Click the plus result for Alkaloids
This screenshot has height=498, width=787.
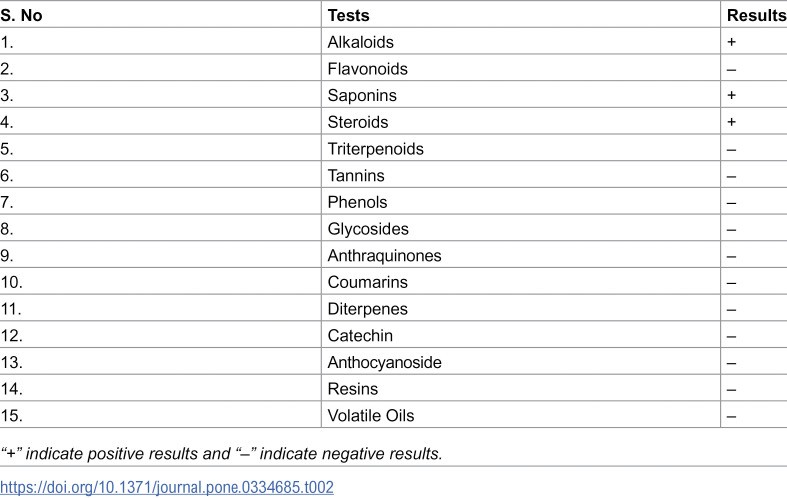tap(731, 42)
